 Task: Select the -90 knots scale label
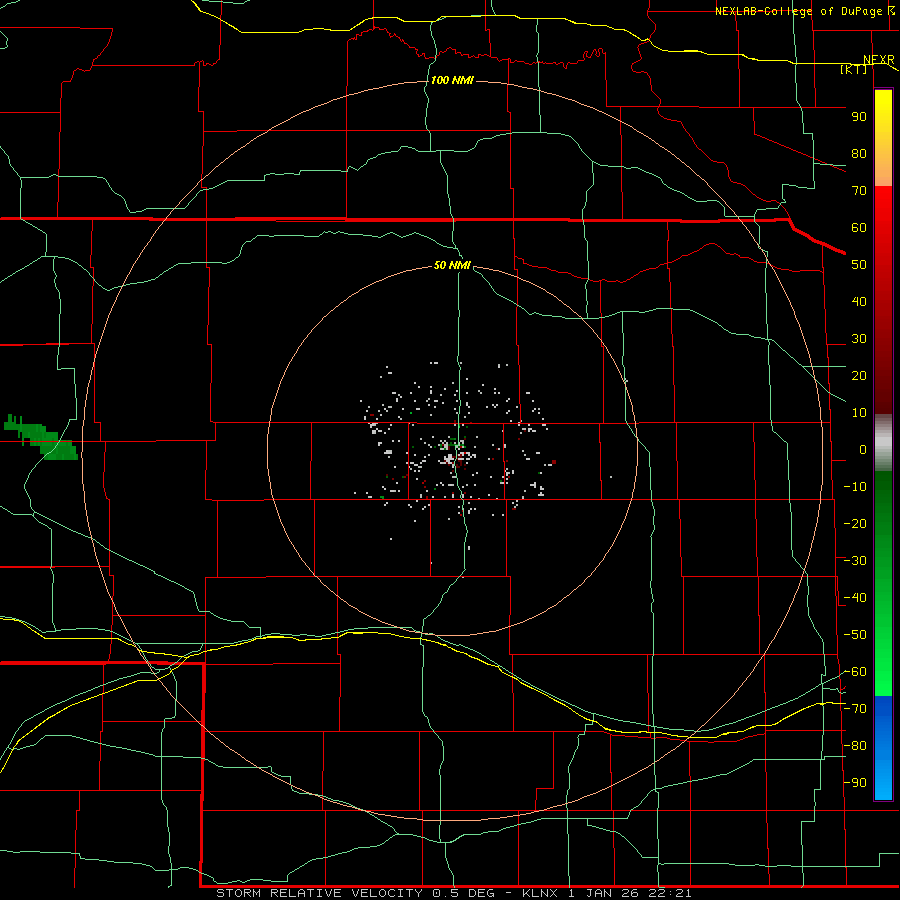pos(855,783)
